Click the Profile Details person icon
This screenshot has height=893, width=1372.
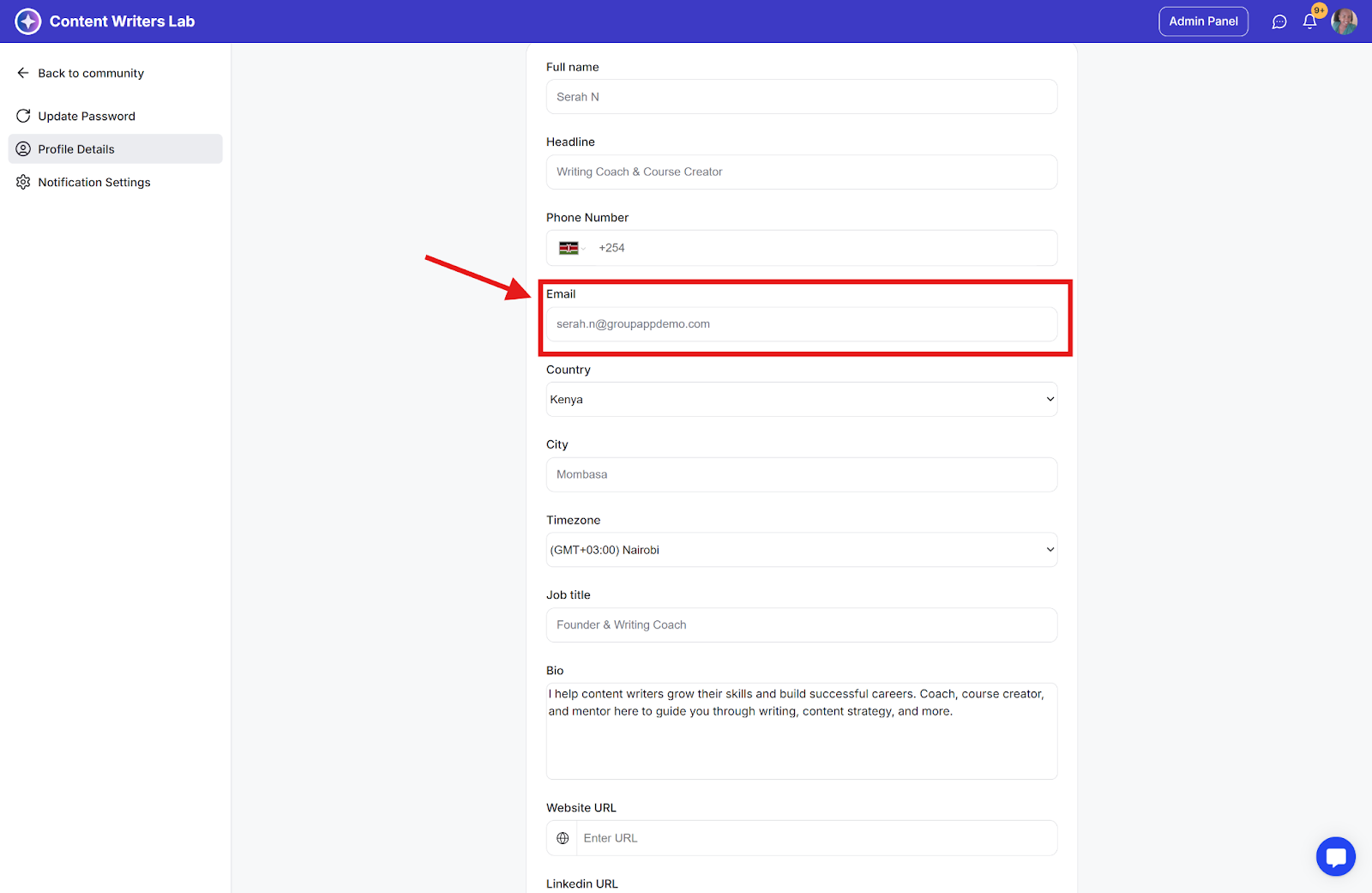[x=23, y=149]
